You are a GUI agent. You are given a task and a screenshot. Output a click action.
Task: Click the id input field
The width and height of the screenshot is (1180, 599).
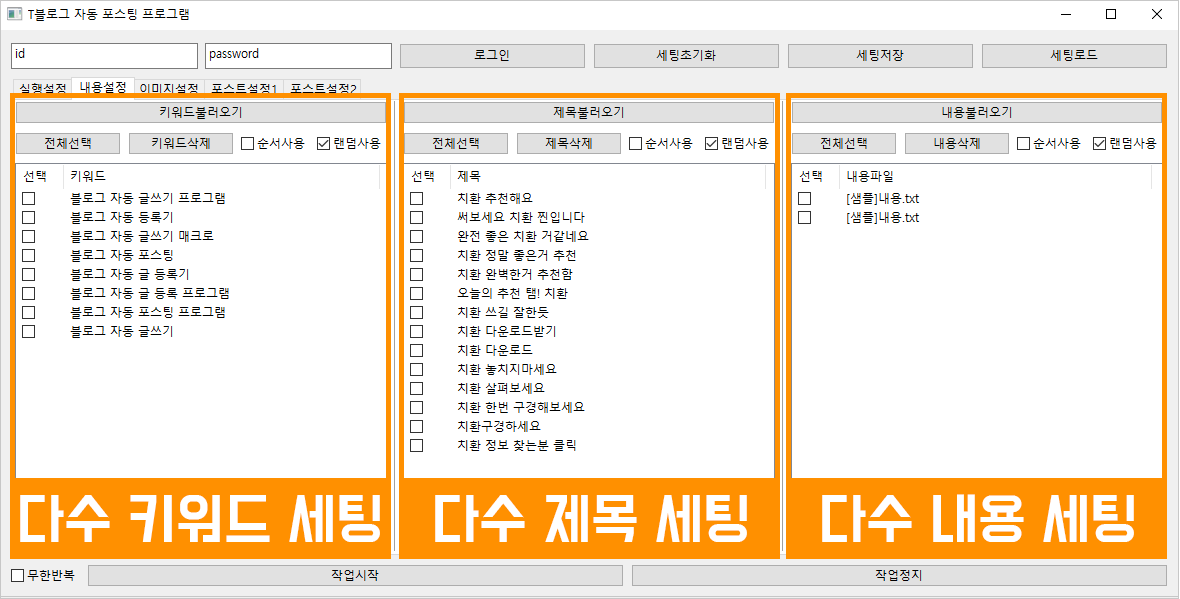tap(104, 55)
